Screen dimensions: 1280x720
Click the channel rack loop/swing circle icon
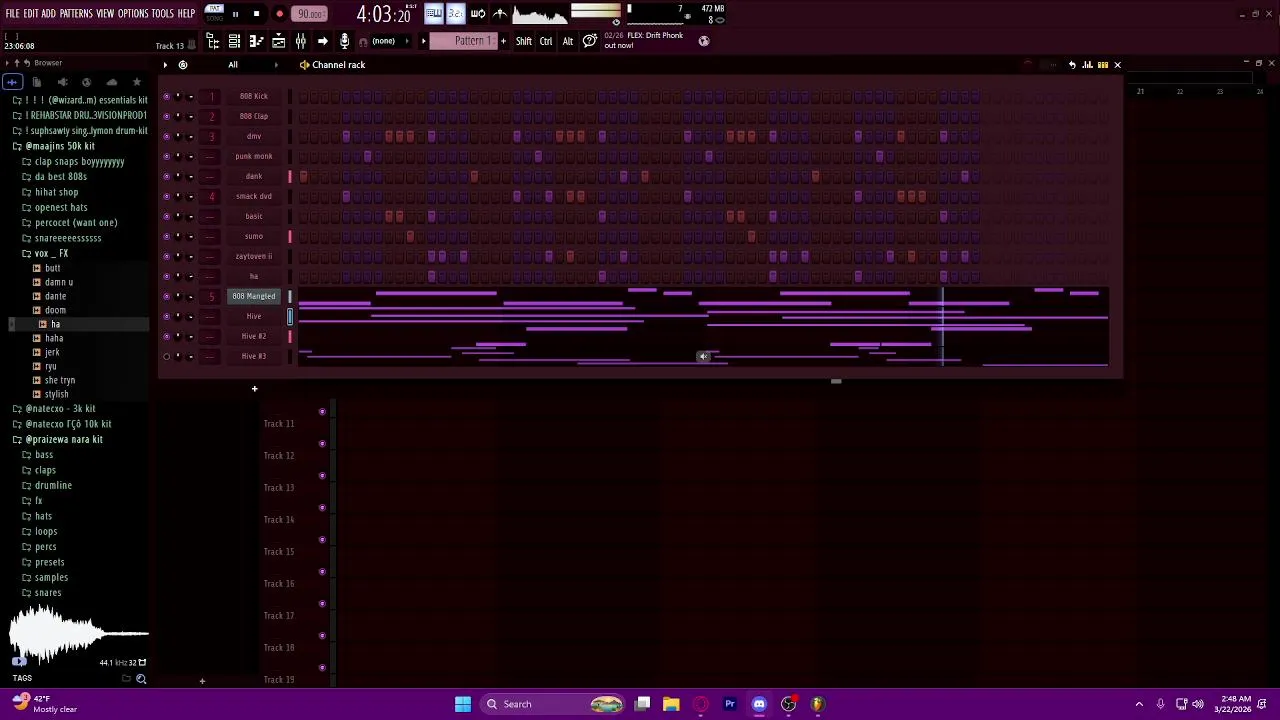pyautogui.click(x=183, y=65)
